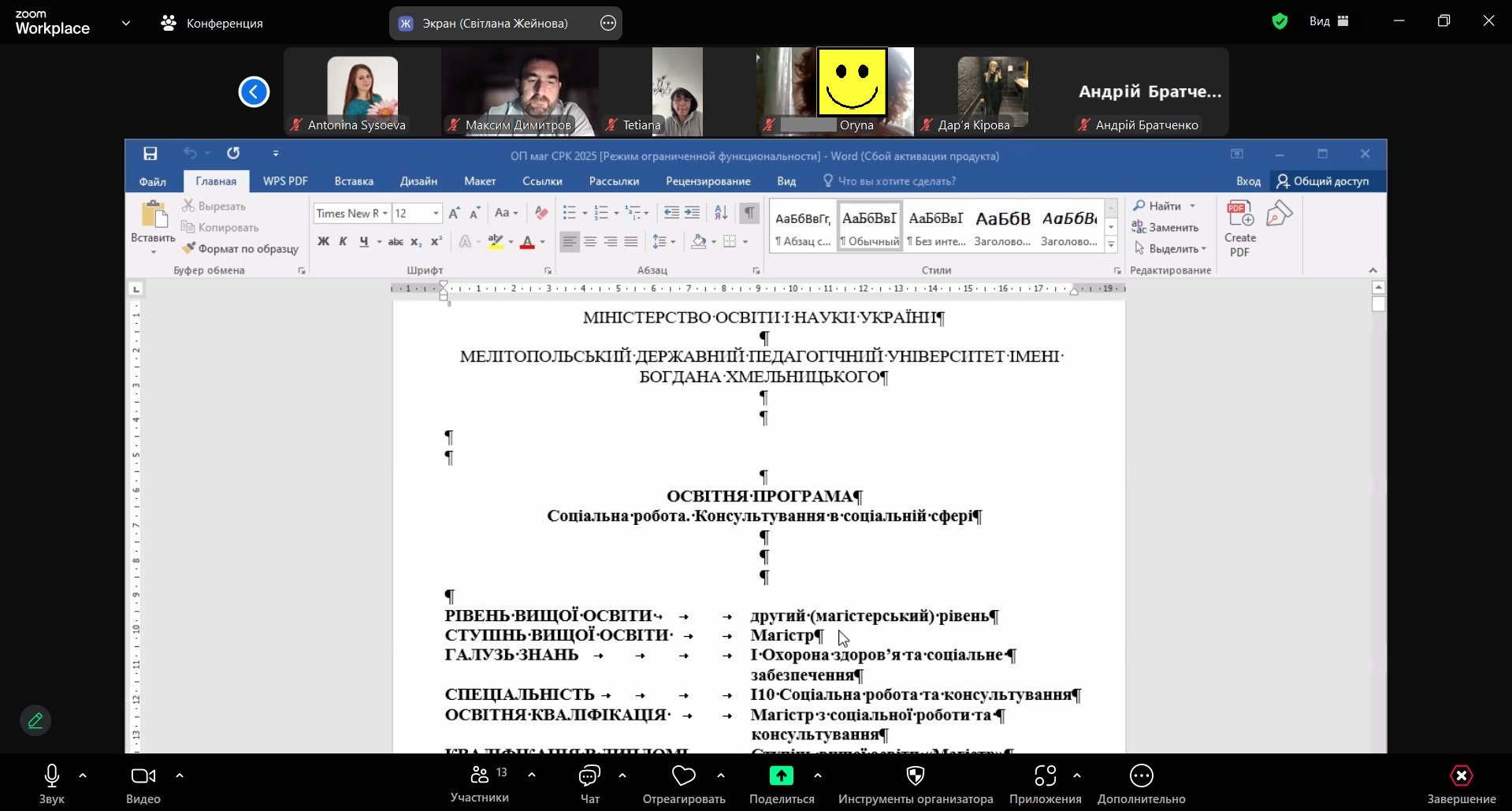Redo action in Word quick access toolbar
Screen dimensions: 1512x811
pos(233,154)
